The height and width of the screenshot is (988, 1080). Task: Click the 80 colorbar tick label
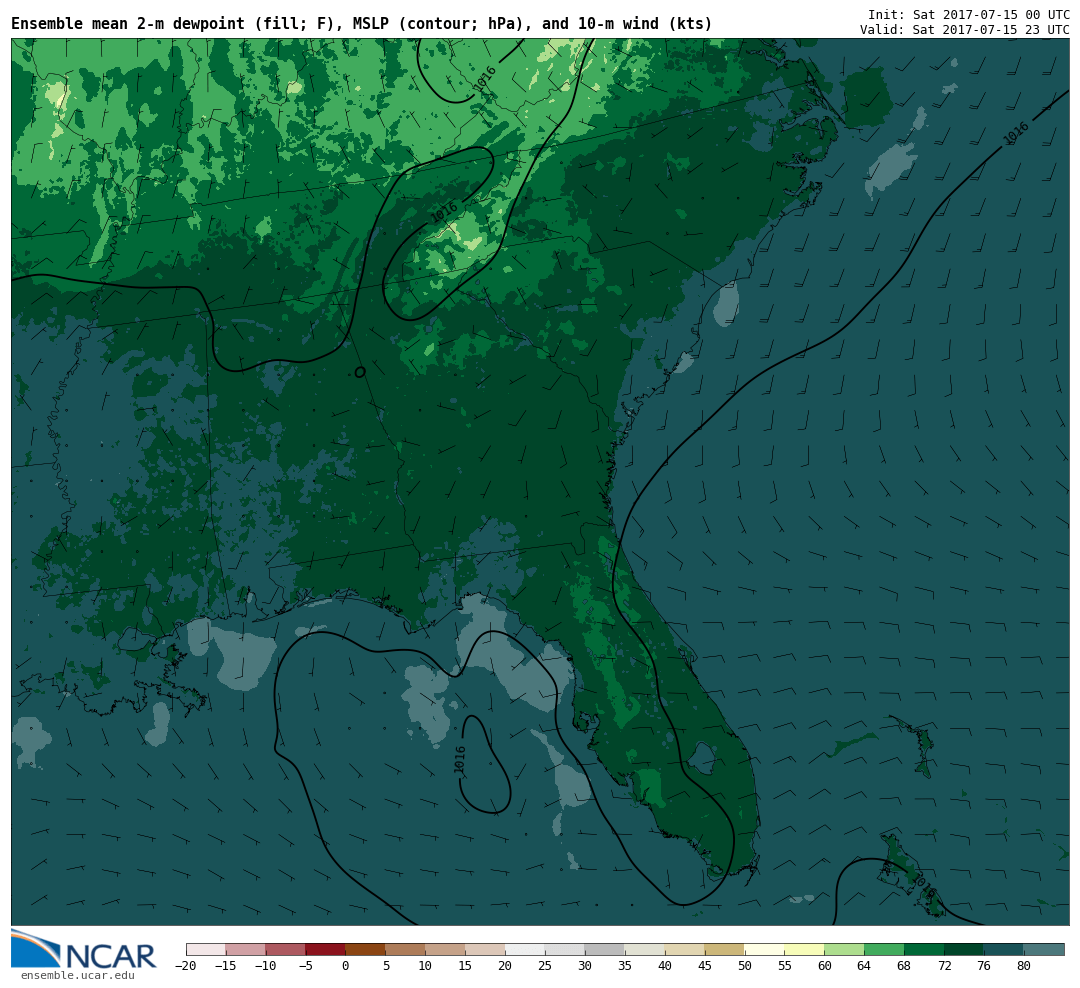[x=1024, y=966]
